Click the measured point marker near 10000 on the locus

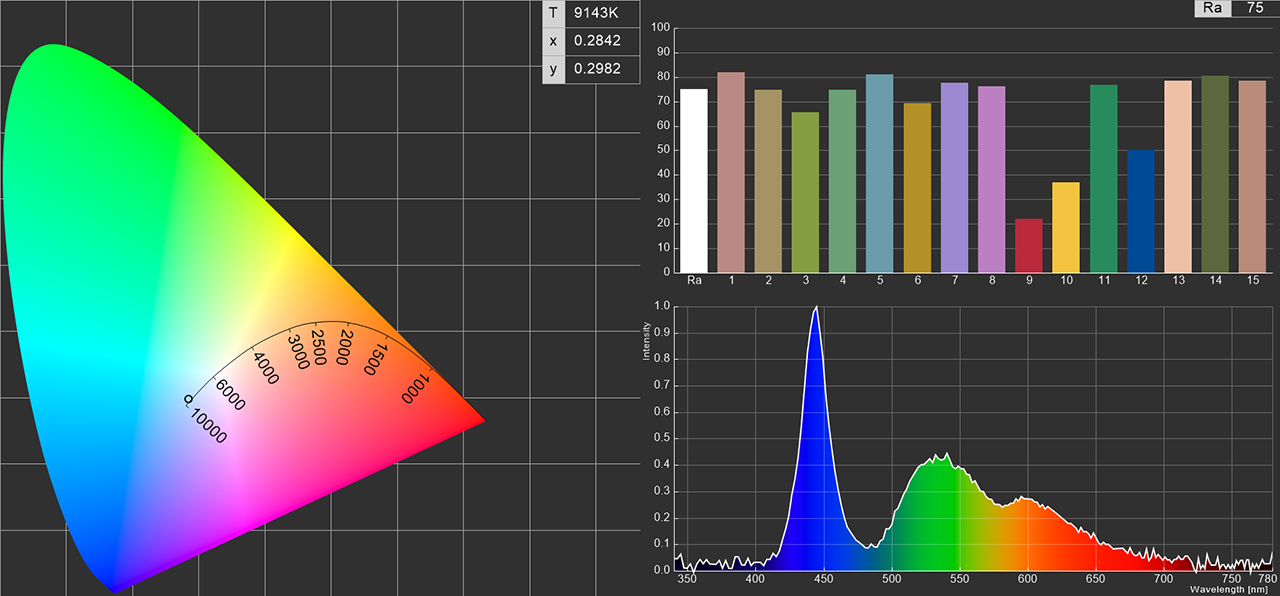[187, 399]
